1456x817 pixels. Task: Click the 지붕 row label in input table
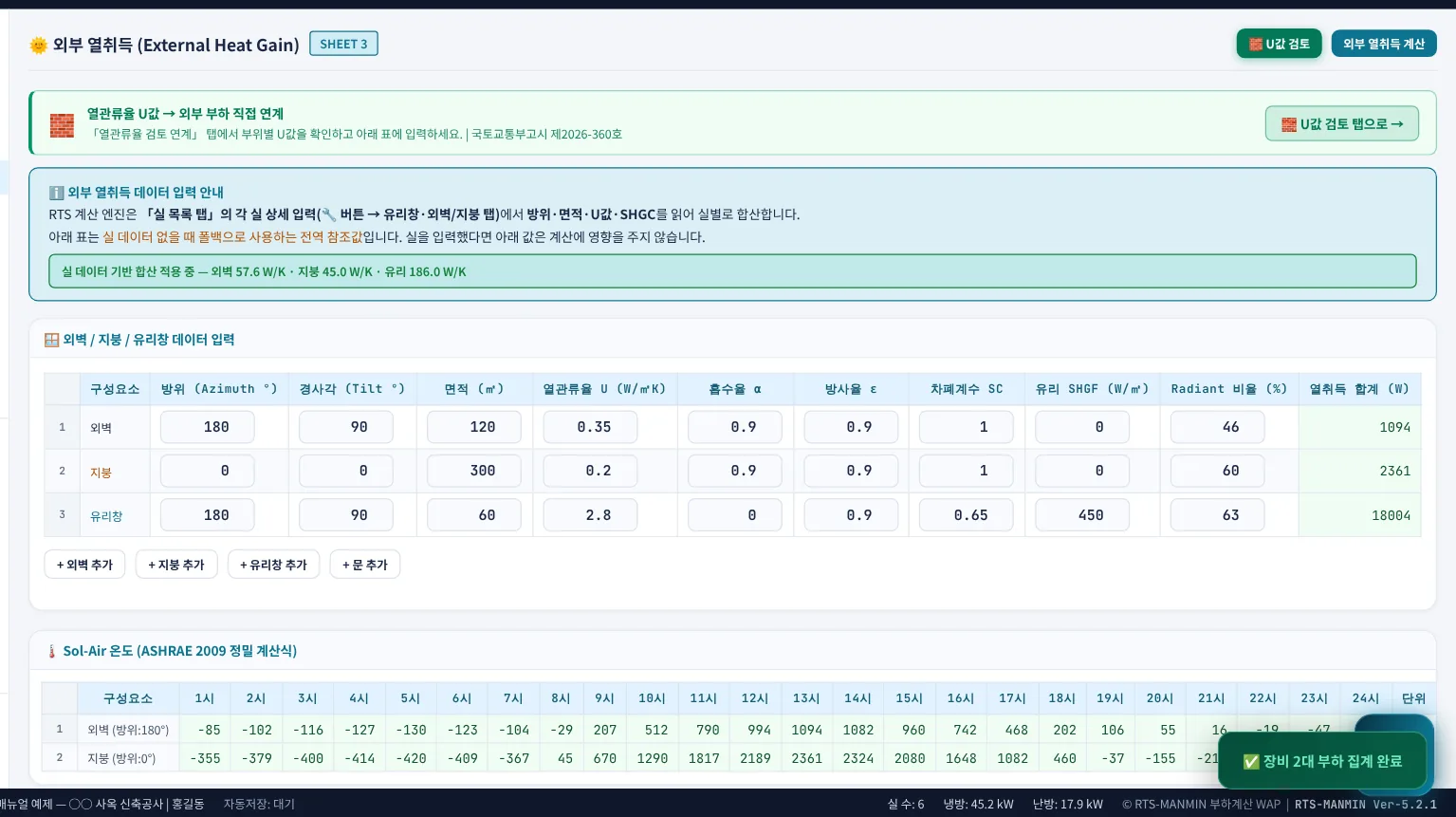(101, 472)
